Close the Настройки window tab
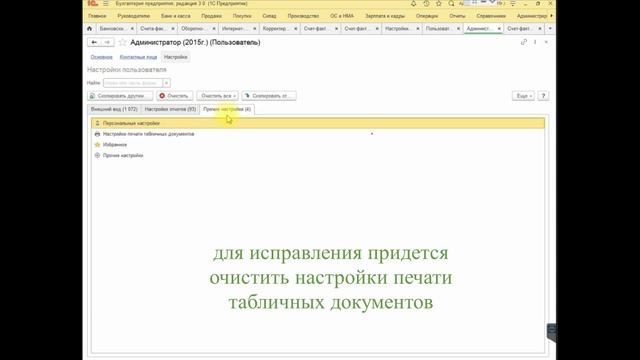Image resolution: width=640 pixels, height=360 pixels. pyautogui.click(x=417, y=29)
